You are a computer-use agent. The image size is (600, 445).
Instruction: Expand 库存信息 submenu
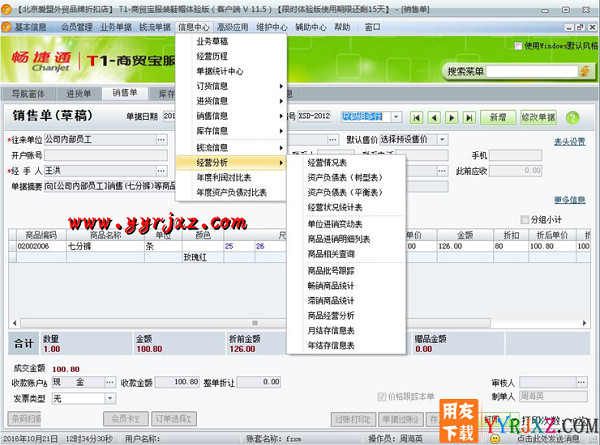pos(231,131)
